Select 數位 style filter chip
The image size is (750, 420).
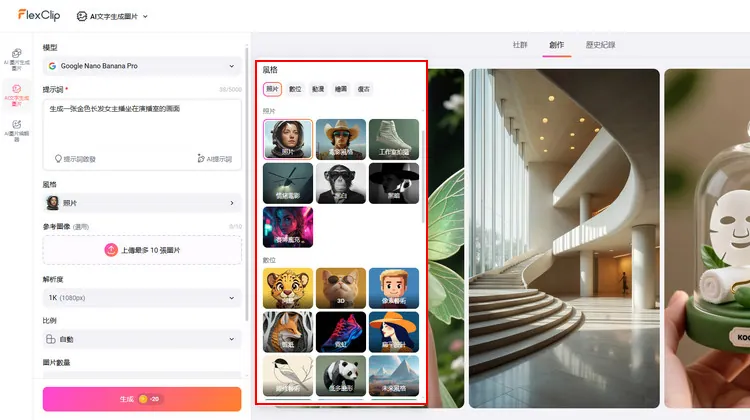(x=295, y=89)
